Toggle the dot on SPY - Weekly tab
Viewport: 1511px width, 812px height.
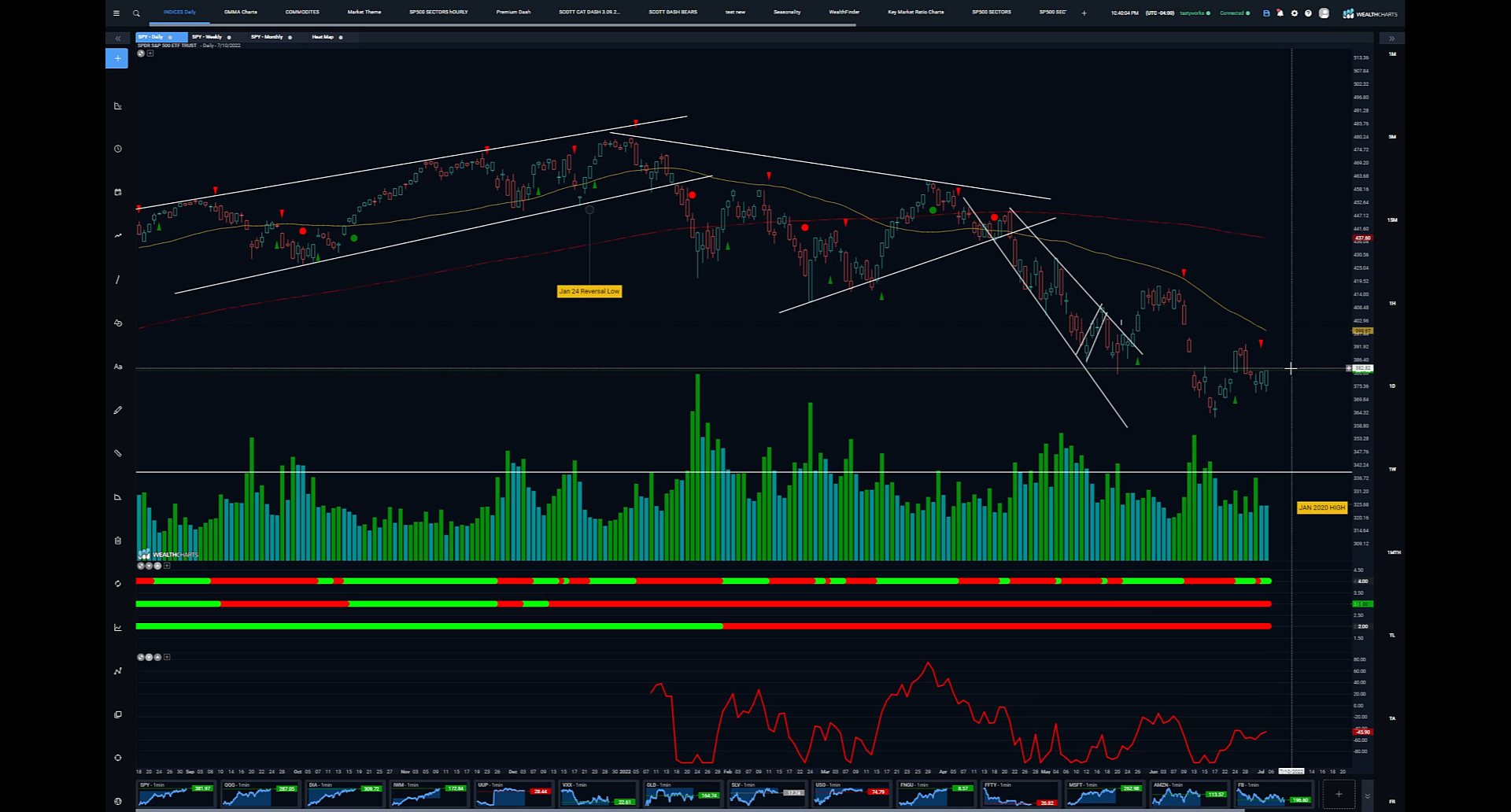tap(229, 37)
